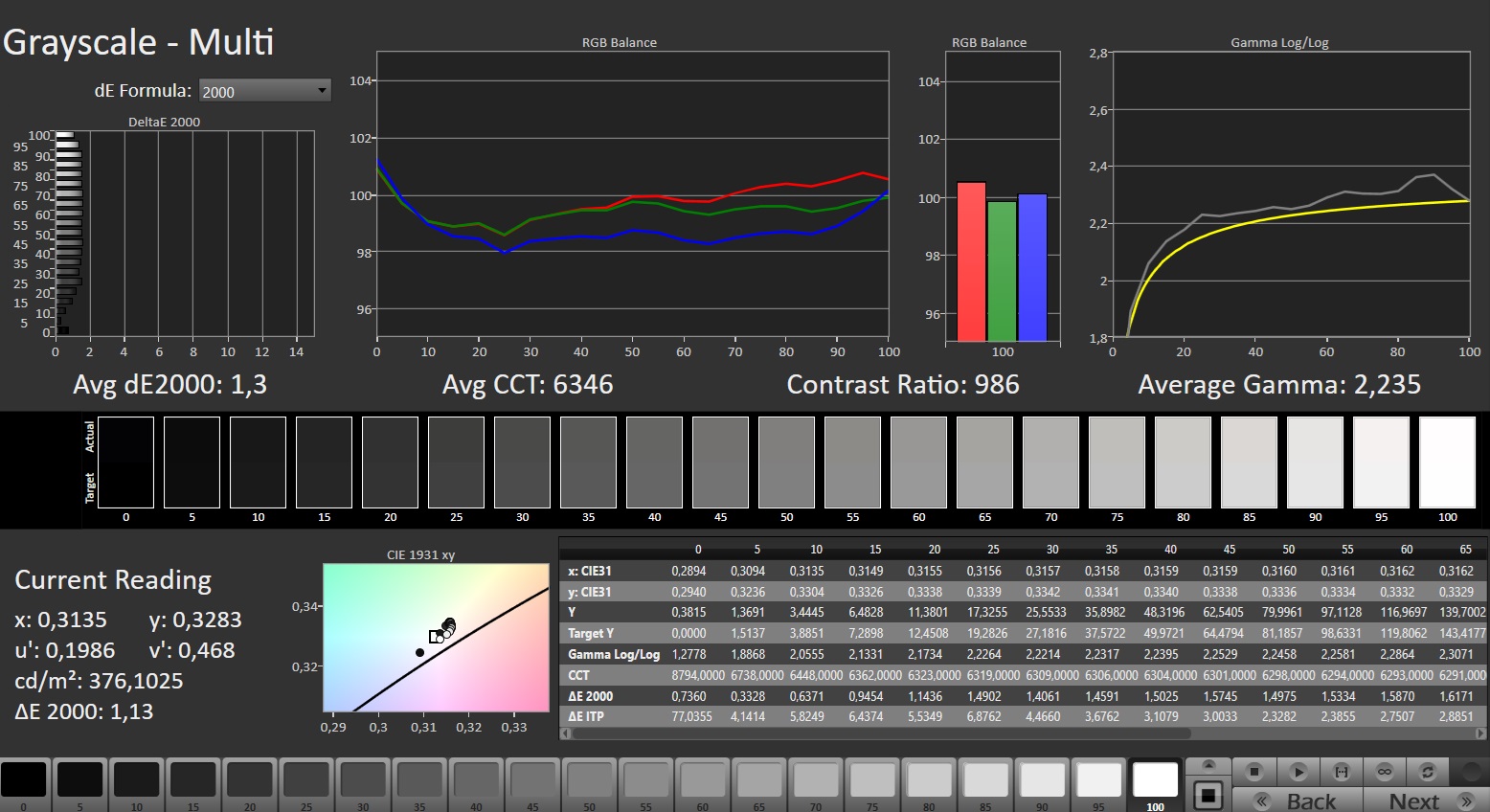Select the 25 gray patch button
Screen dimensions: 1490x812
tap(306, 780)
